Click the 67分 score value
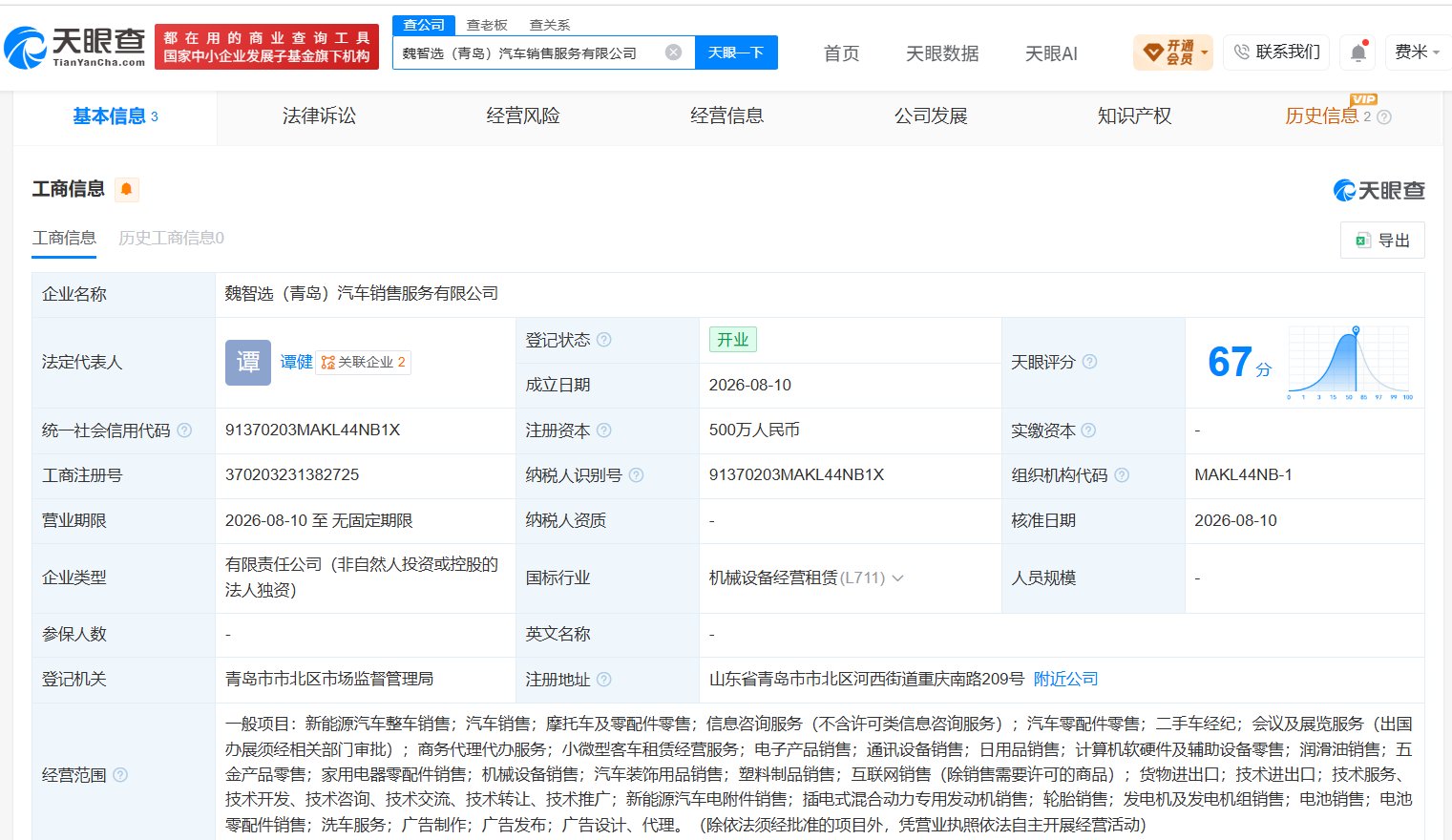The image size is (1452, 840). (1240, 363)
